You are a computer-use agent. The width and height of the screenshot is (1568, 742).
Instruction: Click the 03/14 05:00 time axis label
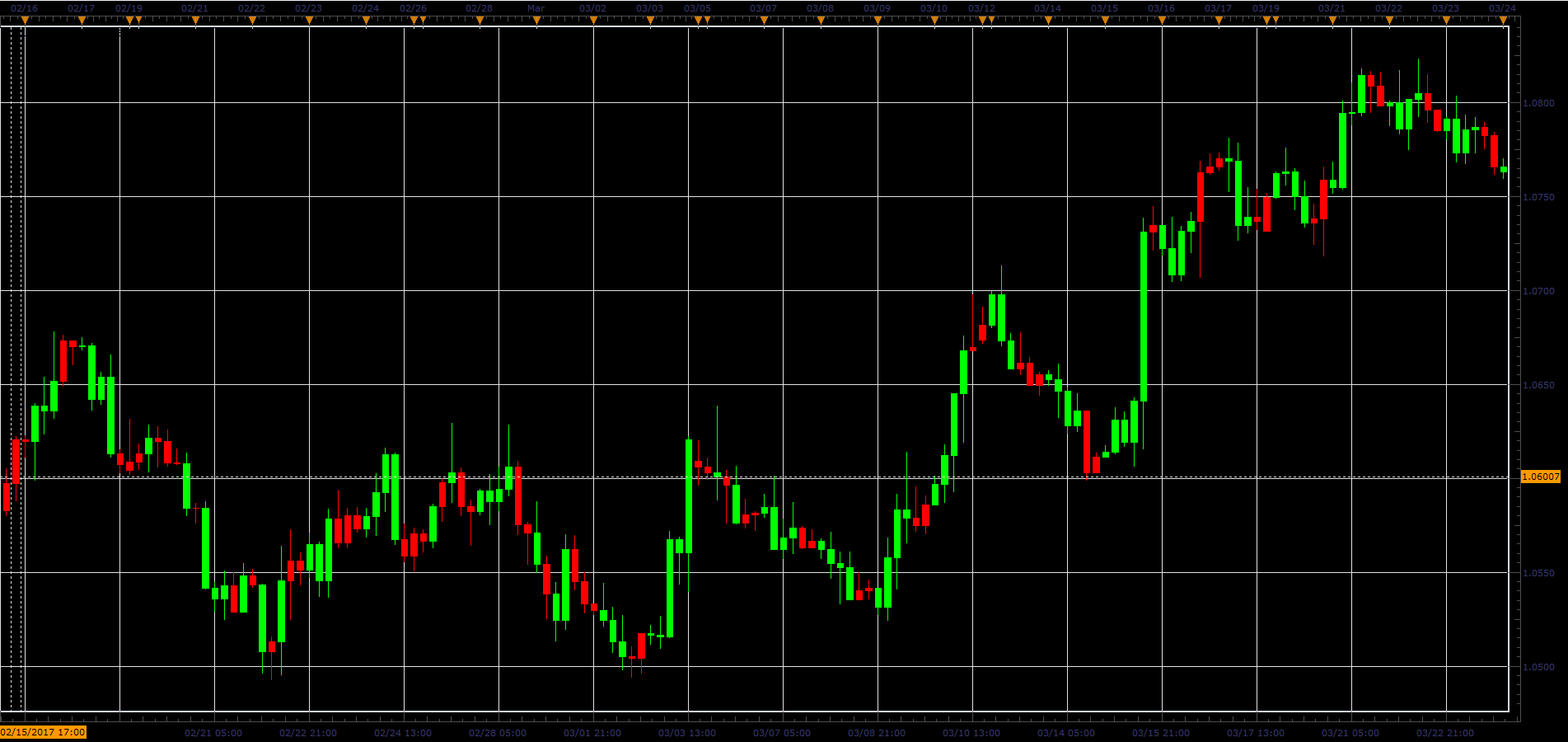(x=1066, y=733)
